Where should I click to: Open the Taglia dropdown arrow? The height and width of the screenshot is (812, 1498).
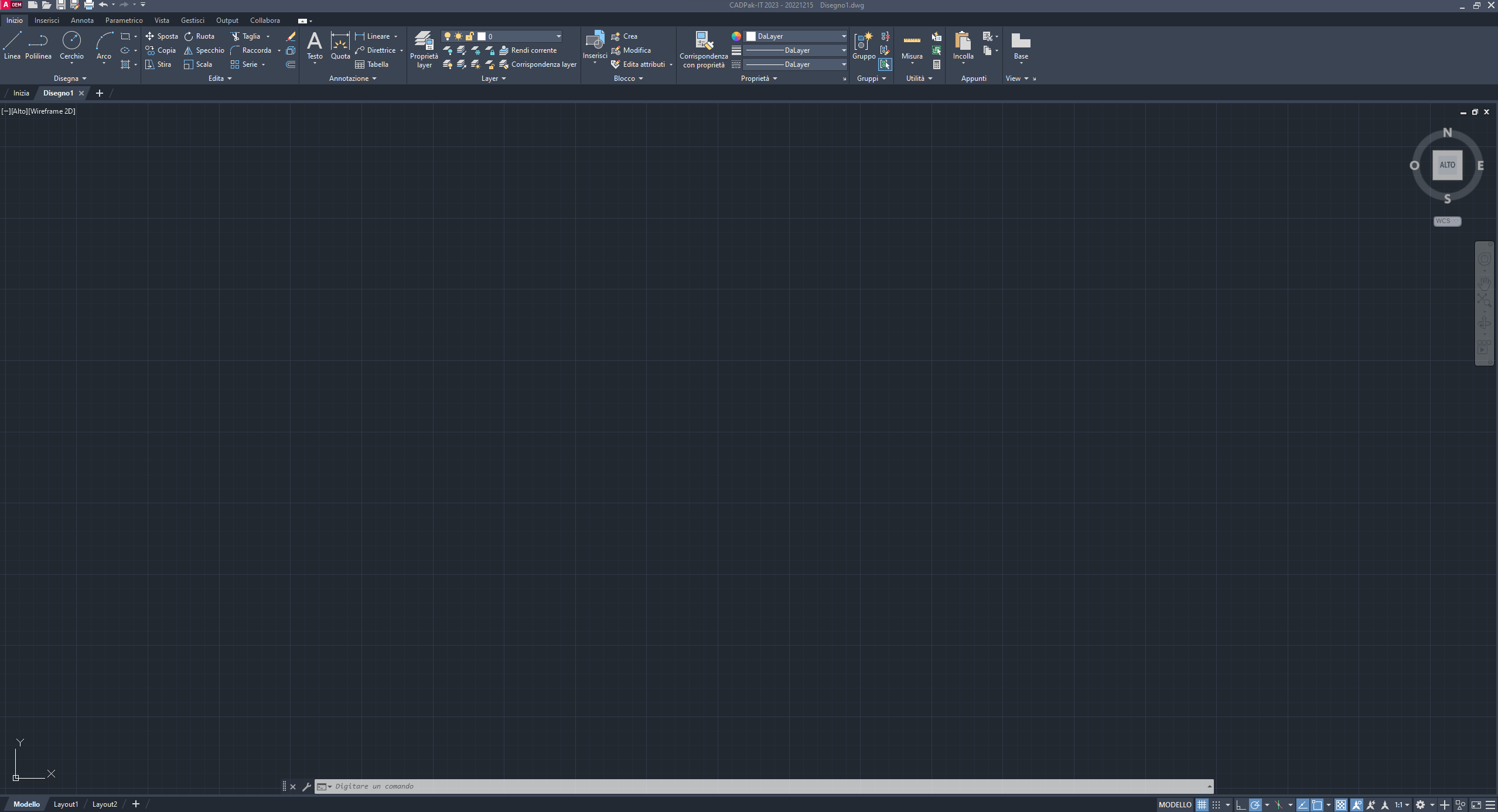(268, 36)
